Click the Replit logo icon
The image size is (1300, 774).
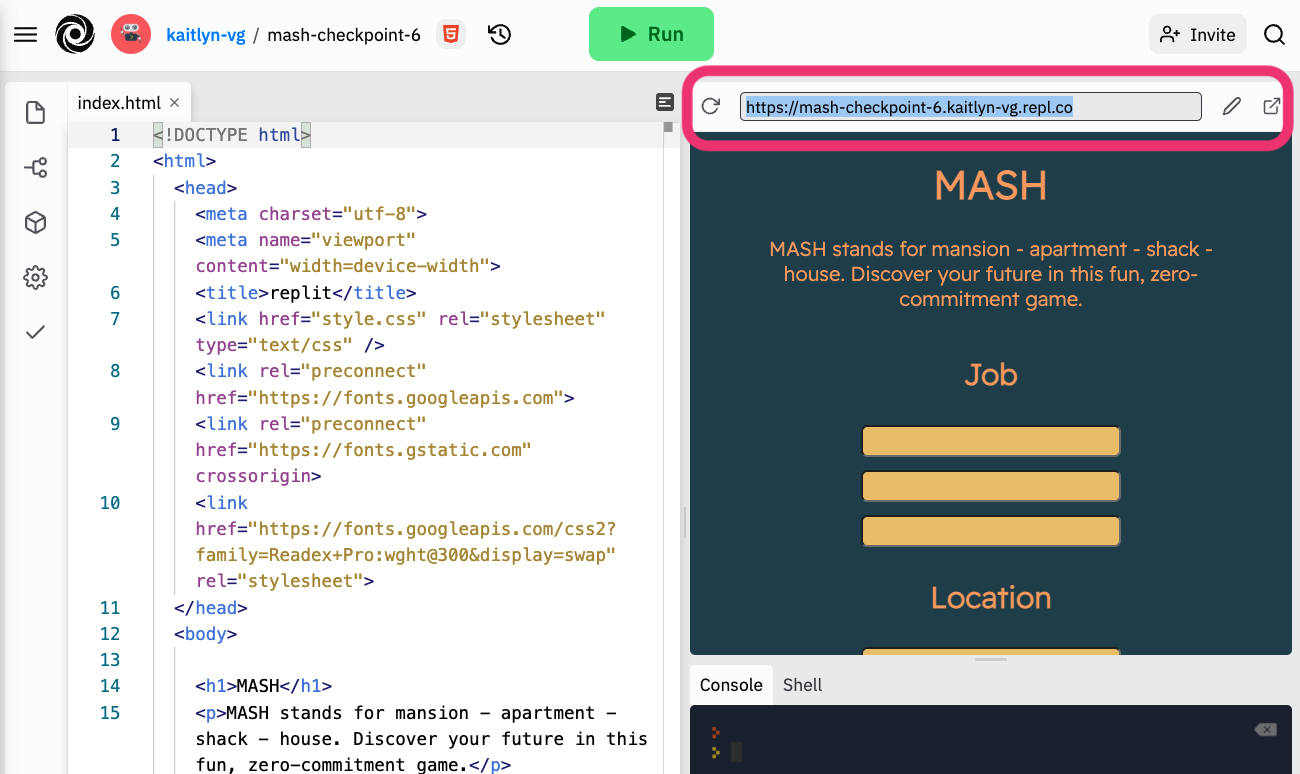pyautogui.click(x=74, y=35)
